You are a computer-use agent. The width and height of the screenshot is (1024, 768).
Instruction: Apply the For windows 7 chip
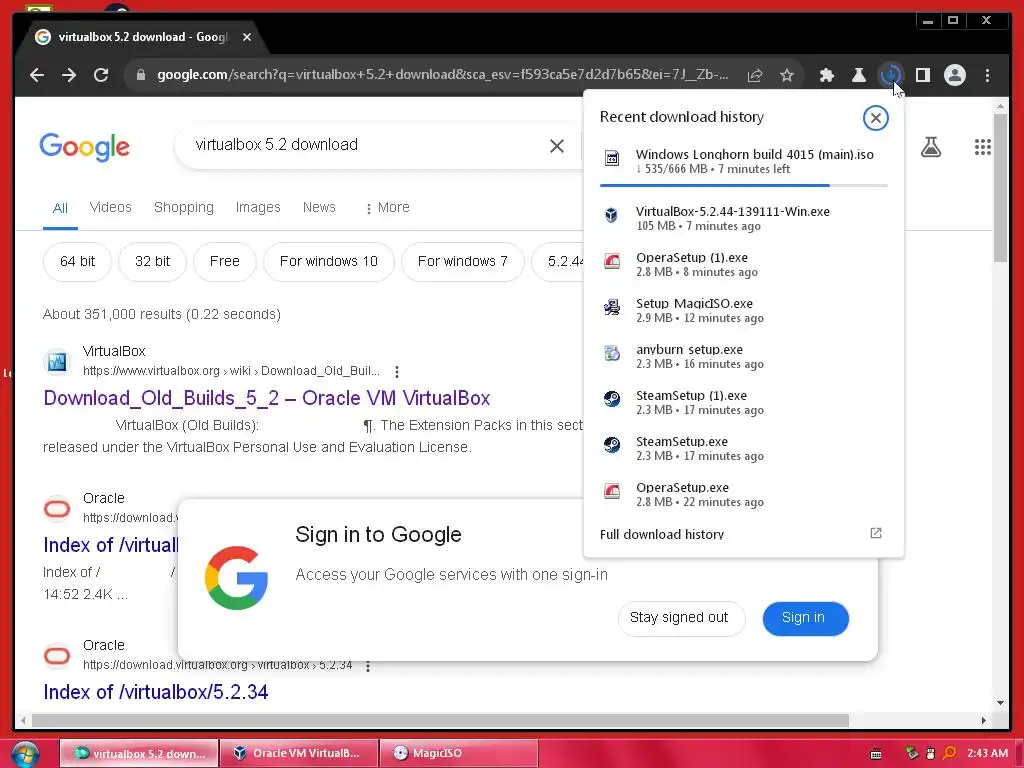click(462, 262)
